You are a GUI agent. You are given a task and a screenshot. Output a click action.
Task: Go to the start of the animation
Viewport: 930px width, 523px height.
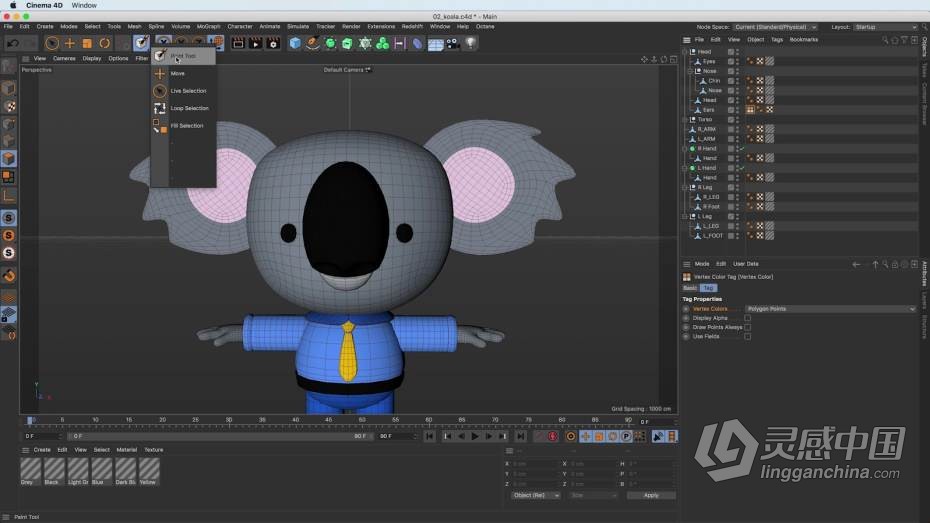coord(429,436)
